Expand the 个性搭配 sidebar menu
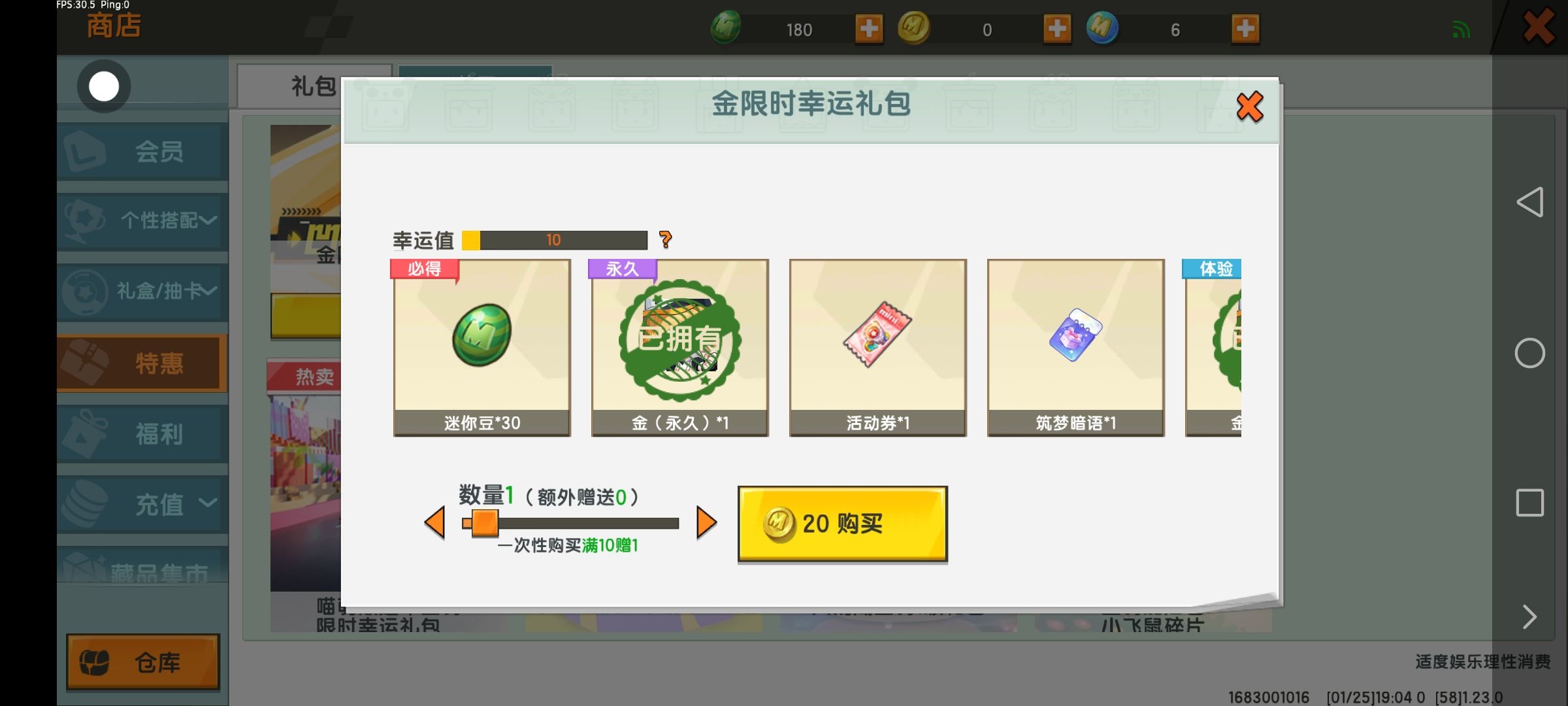The height and width of the screenshot is (706, 1568). (142, 220)
